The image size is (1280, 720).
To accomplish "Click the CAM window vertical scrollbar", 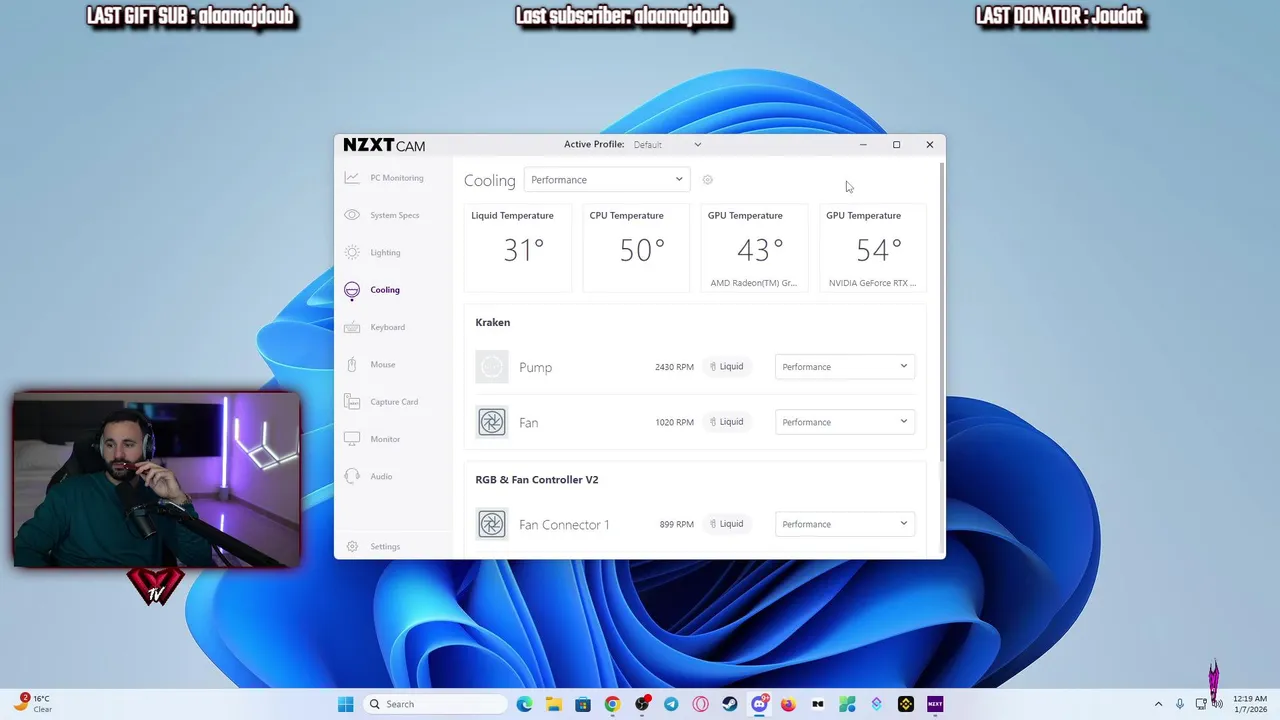I will point(942,310).
